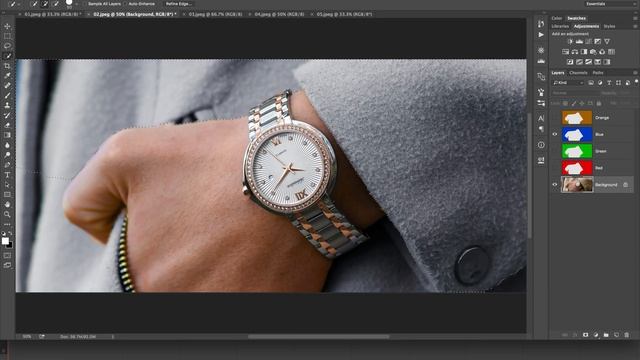Select the Brush tool
This screenshot has height=360, width=640.
tap(7, 96)
